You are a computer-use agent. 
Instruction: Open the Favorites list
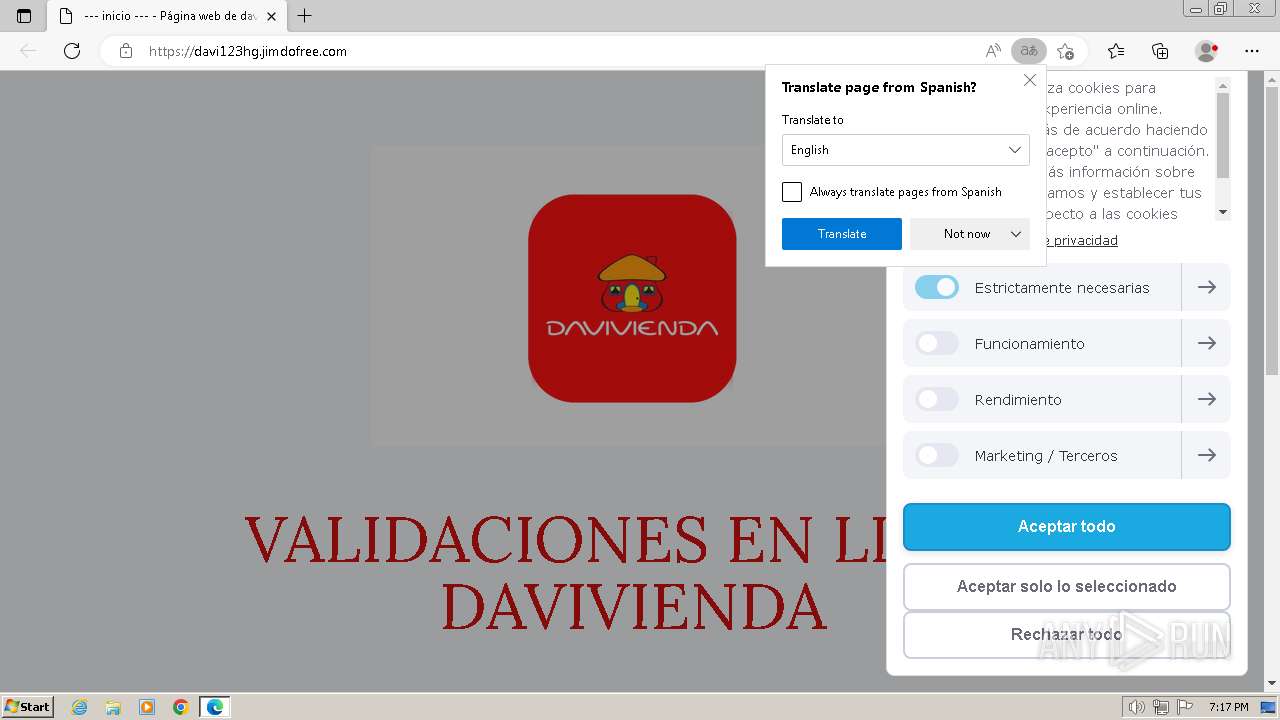1116,51
